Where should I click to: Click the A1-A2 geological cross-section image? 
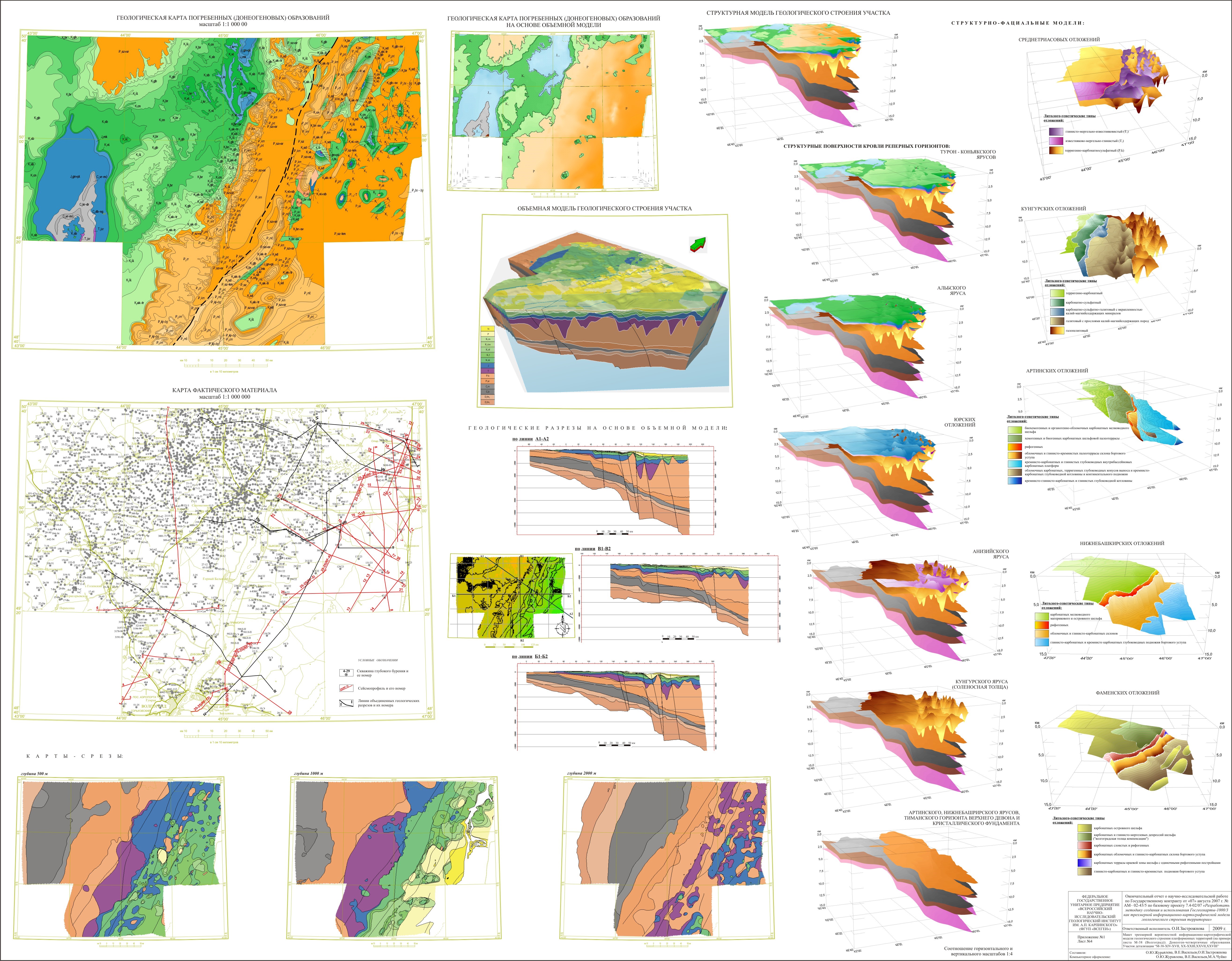pyautogui.click(x=615, y=491)
